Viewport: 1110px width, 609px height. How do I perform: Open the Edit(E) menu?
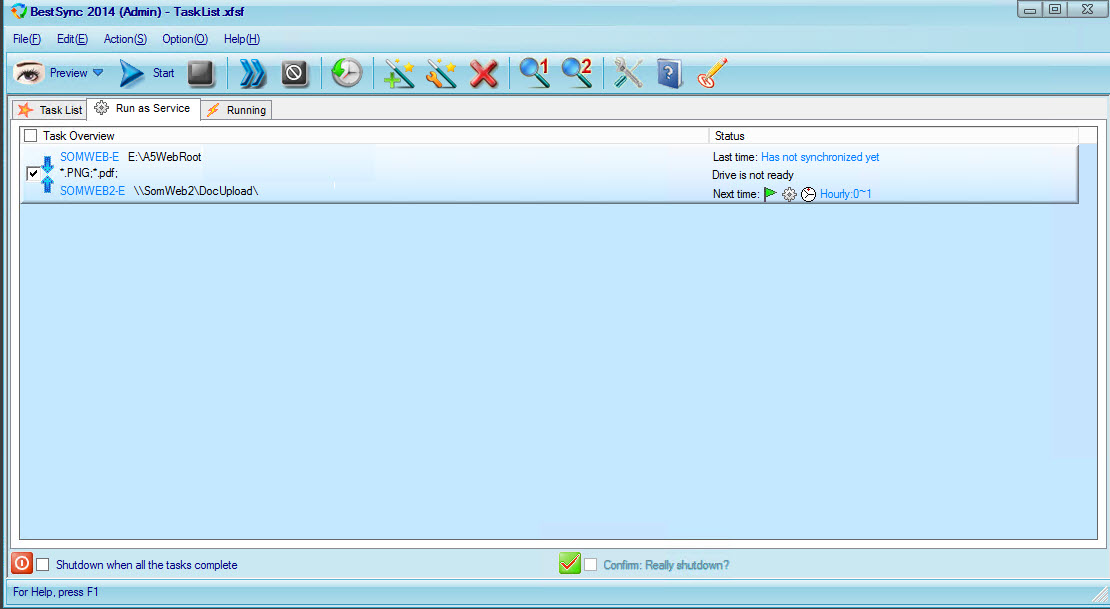pyautogui.click(x=72, y=39)
